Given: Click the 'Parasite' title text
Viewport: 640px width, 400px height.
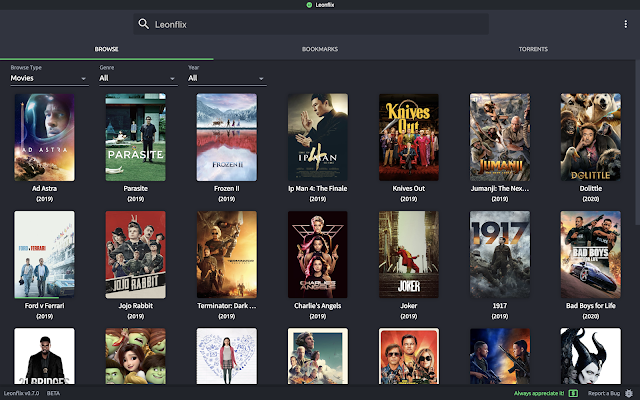Looking at the screenshot, I should point(136,189).
